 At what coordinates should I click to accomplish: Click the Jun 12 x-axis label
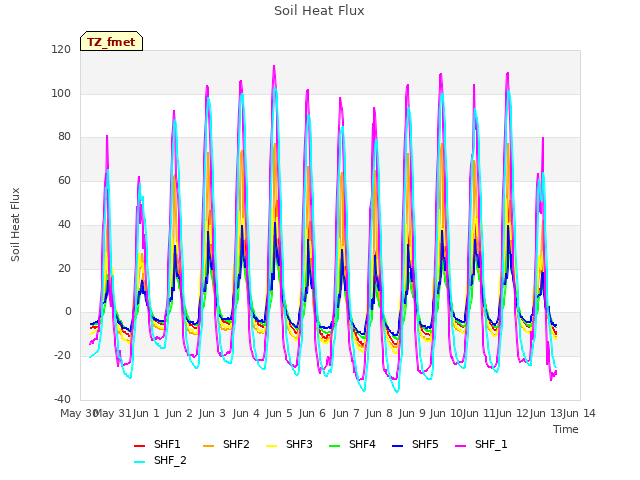(x=512, y=413)
